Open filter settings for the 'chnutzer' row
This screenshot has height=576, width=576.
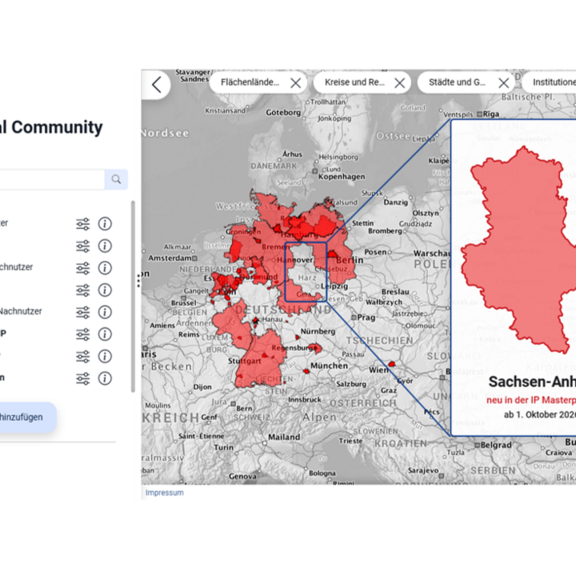tap(83, 268)
